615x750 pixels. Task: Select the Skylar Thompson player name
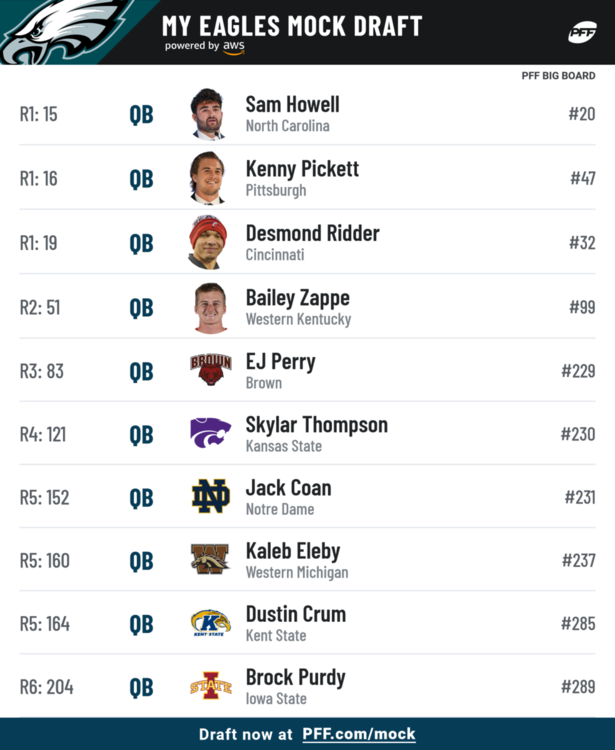[317, 425]
